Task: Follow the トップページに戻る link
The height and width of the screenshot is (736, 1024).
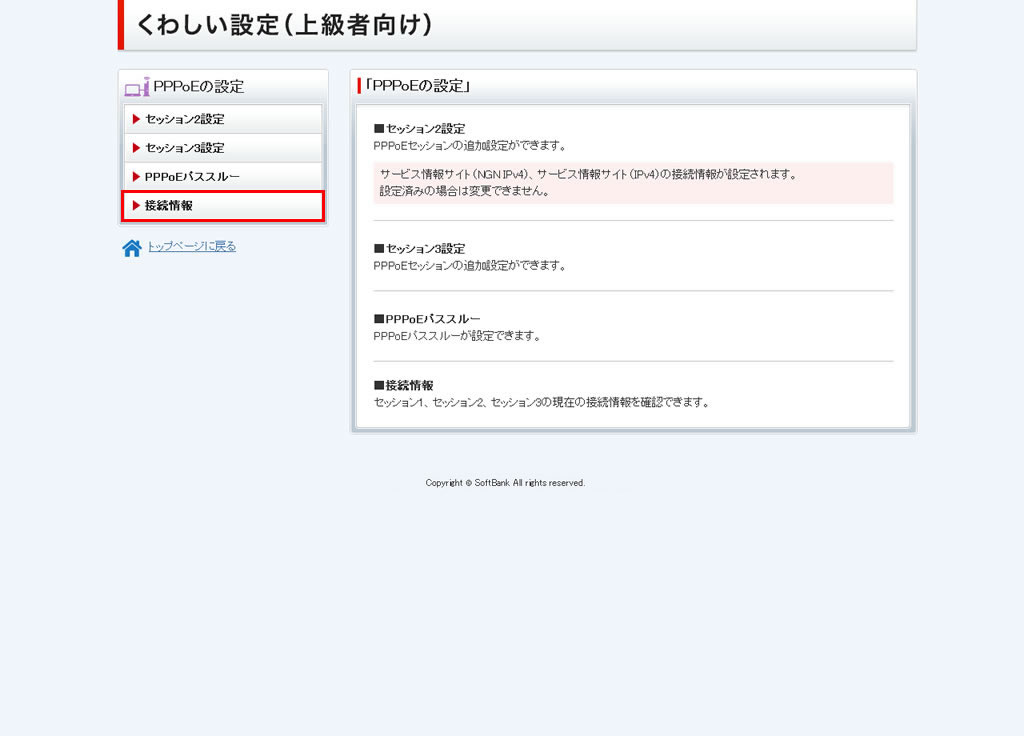Action: 192,246
